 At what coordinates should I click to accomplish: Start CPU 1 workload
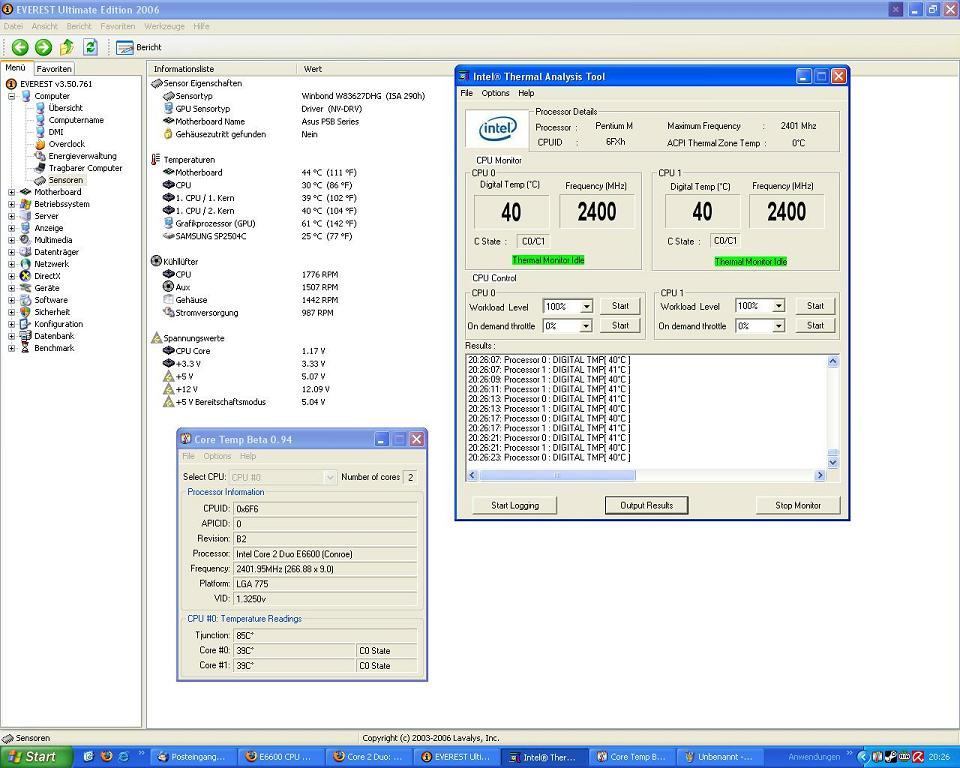[815, 306]
